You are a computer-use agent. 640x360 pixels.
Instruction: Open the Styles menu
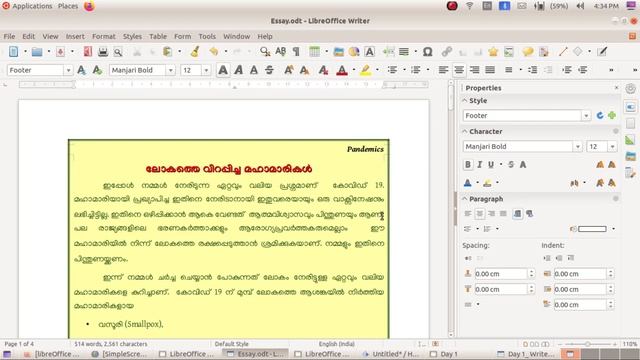tap(132, 36)
